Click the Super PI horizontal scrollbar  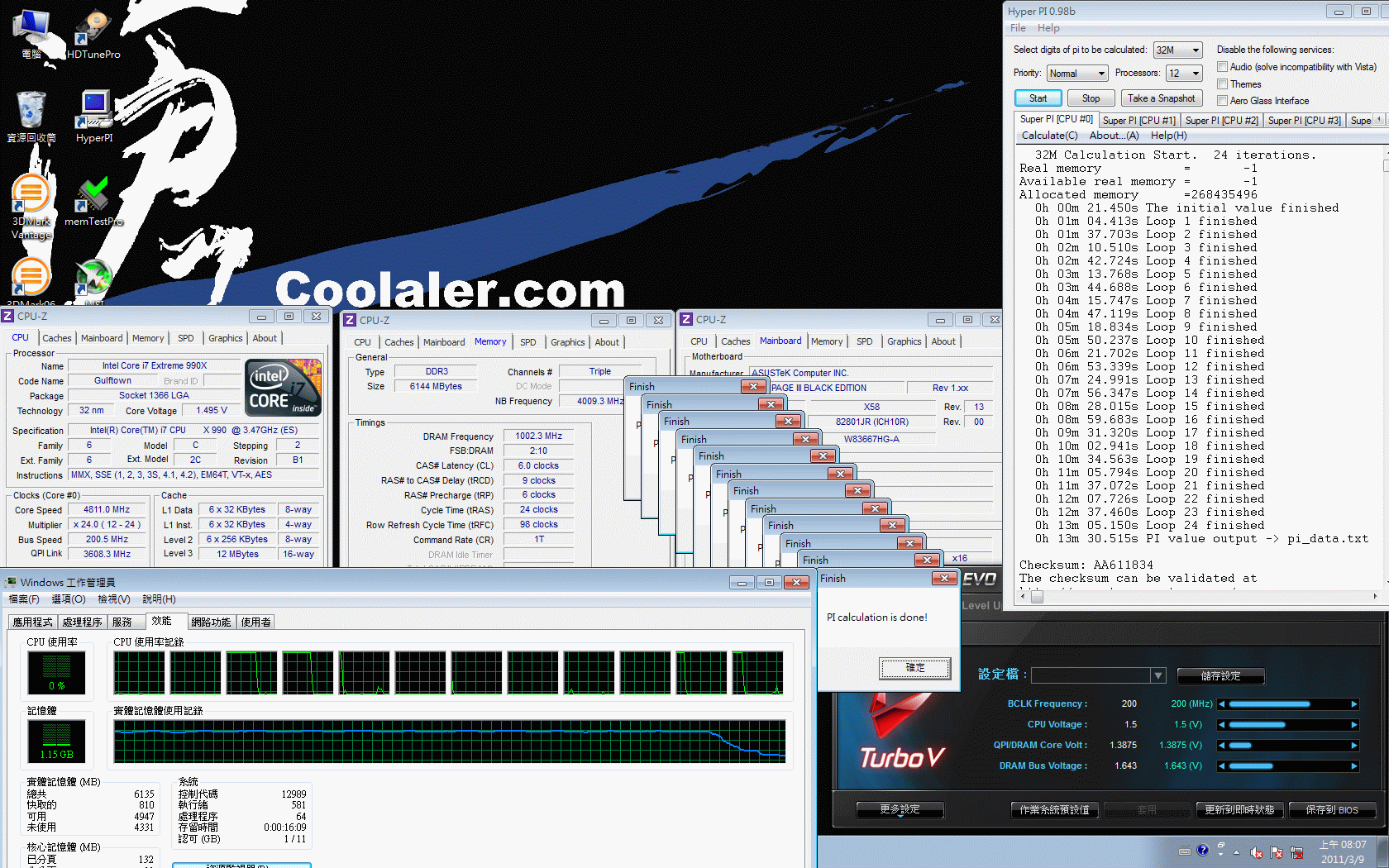[1199, 596]
